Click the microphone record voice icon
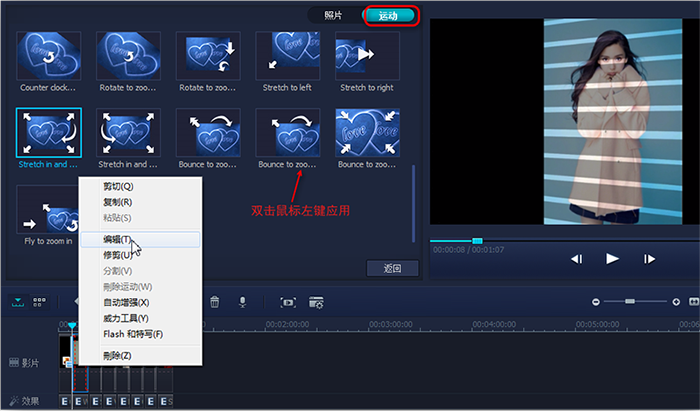This screenshot has width=700, height=411. [242, 302]
